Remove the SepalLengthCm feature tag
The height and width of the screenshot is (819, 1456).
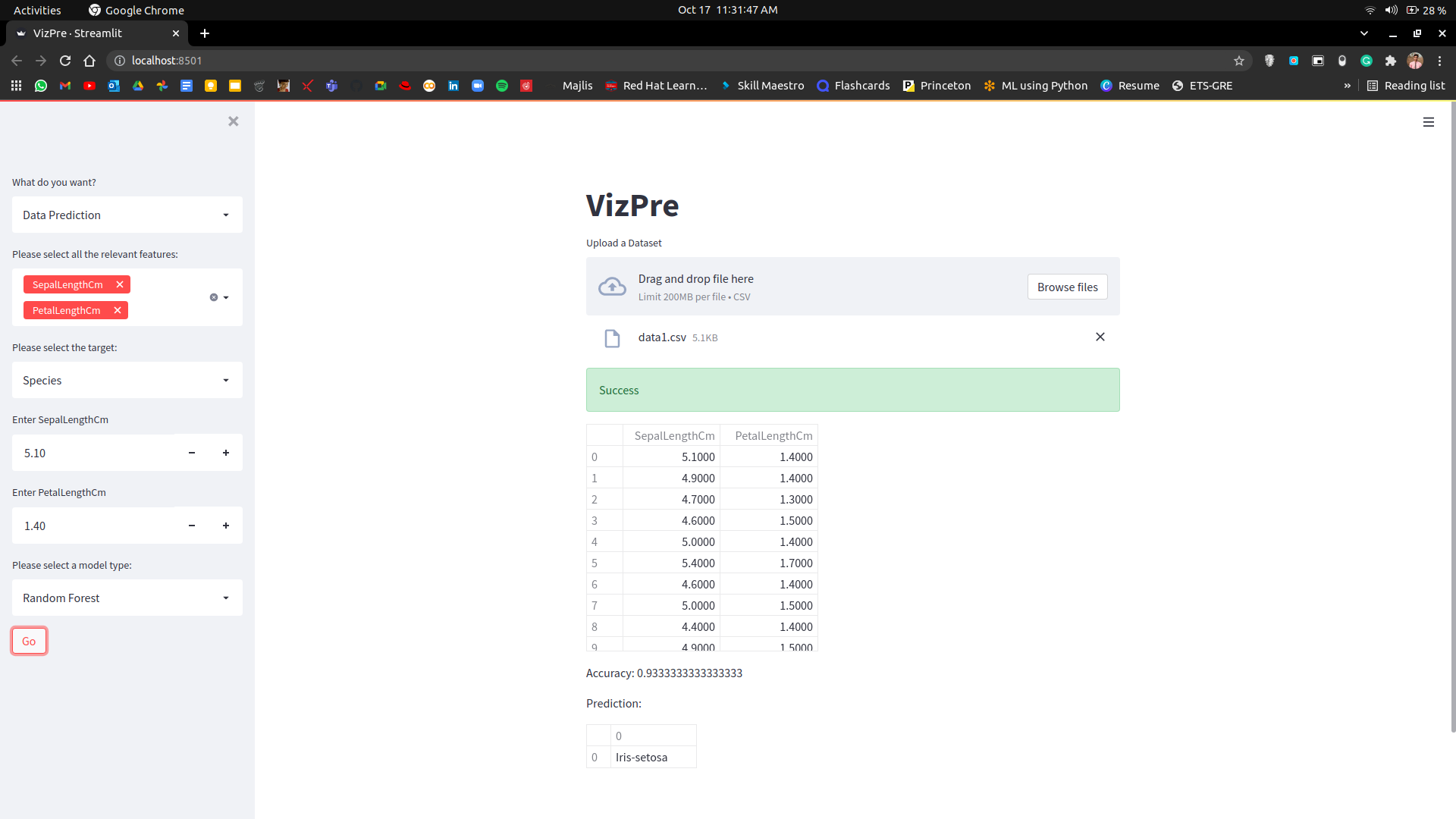[x=120, y=284]
